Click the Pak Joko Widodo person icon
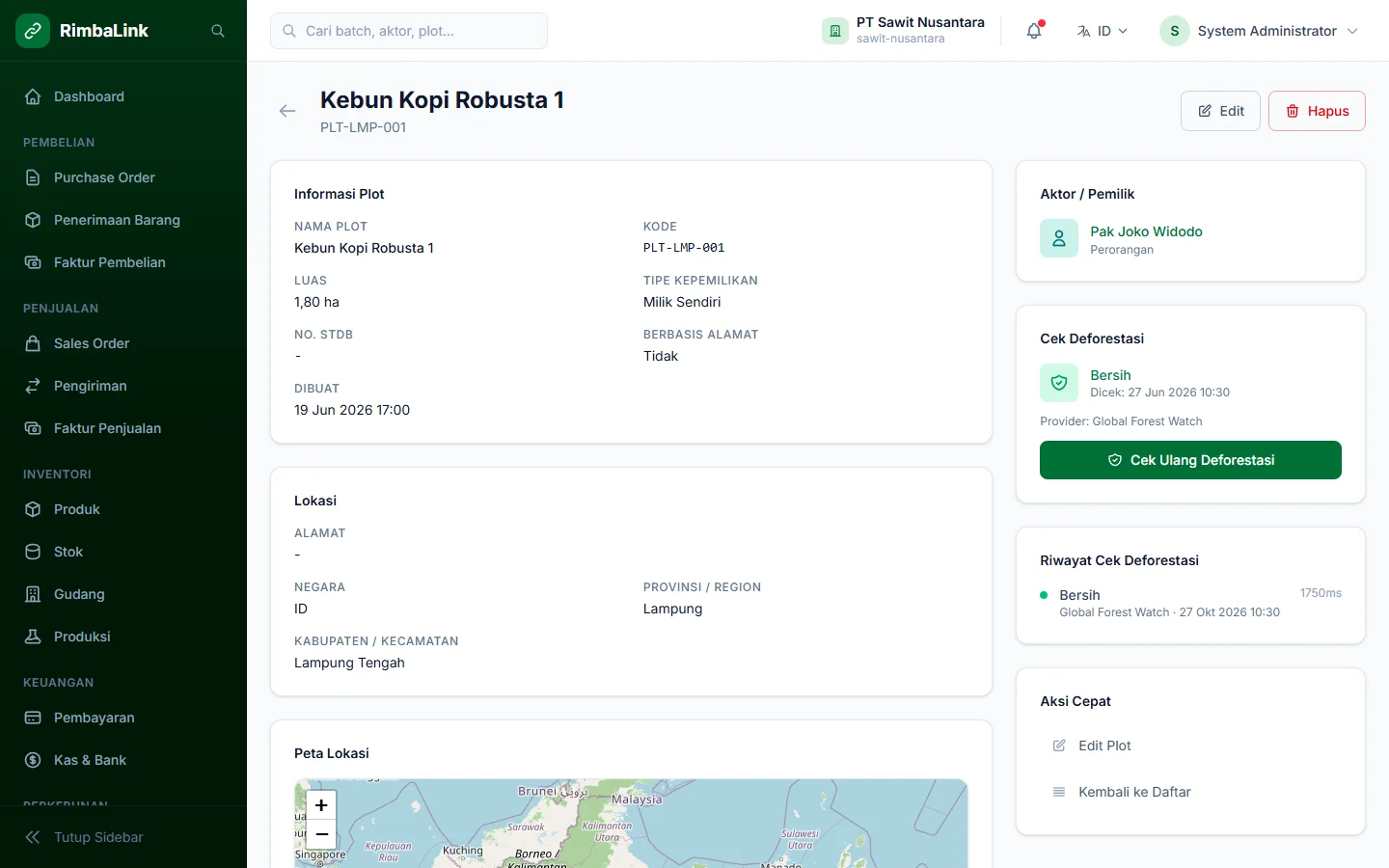The height and width of the screenshot is (868, 1389). tap(1059, 239)
